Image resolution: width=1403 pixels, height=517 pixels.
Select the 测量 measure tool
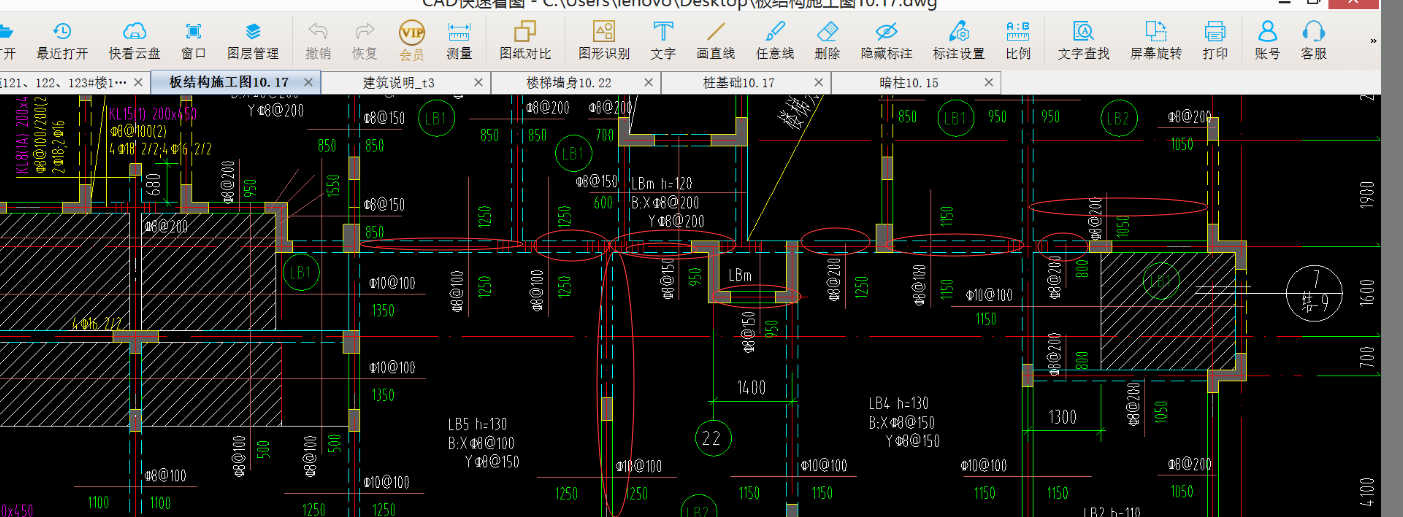coord(459,41)
